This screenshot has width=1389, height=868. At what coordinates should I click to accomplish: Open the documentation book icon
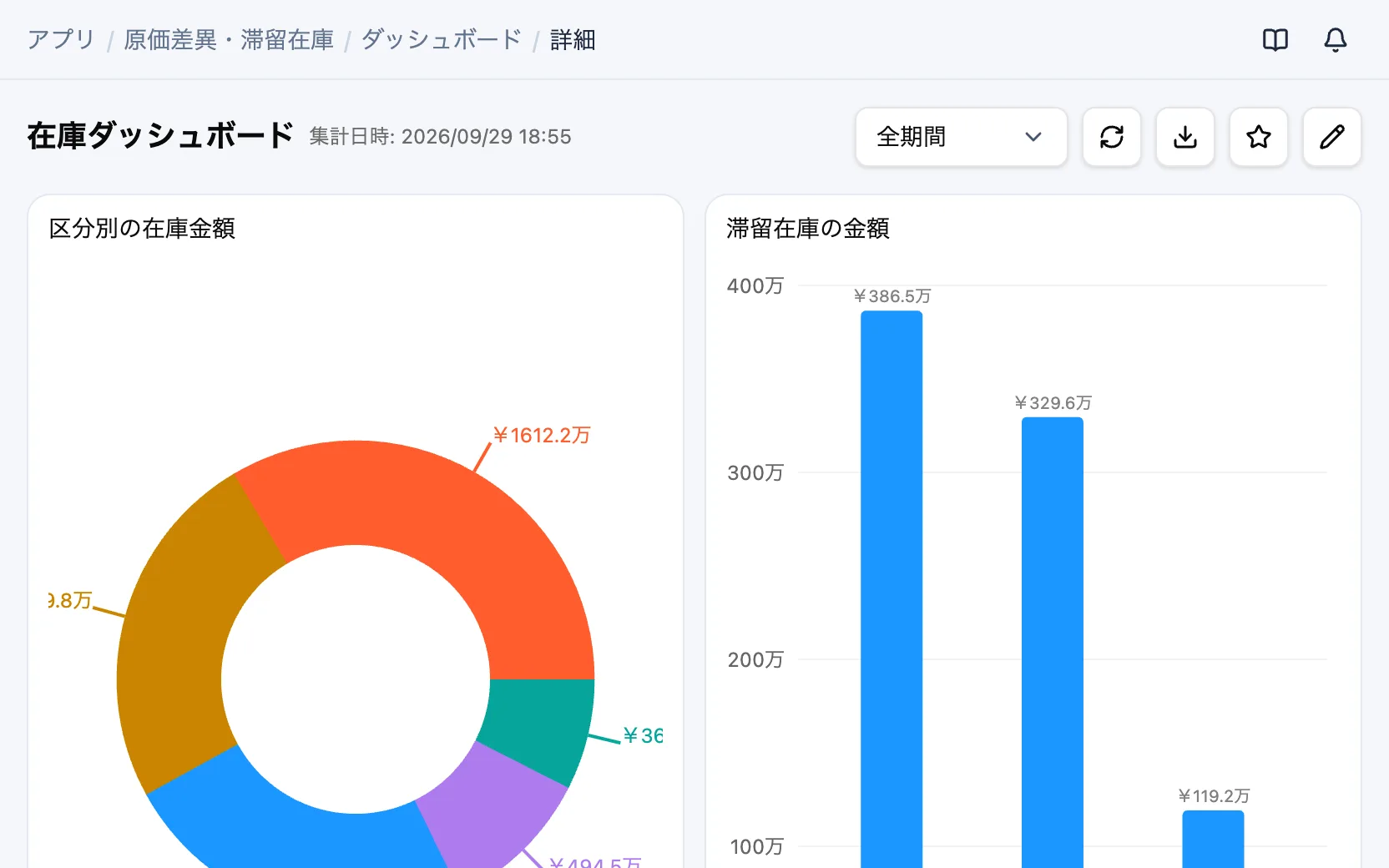(x=1275, y=39)
